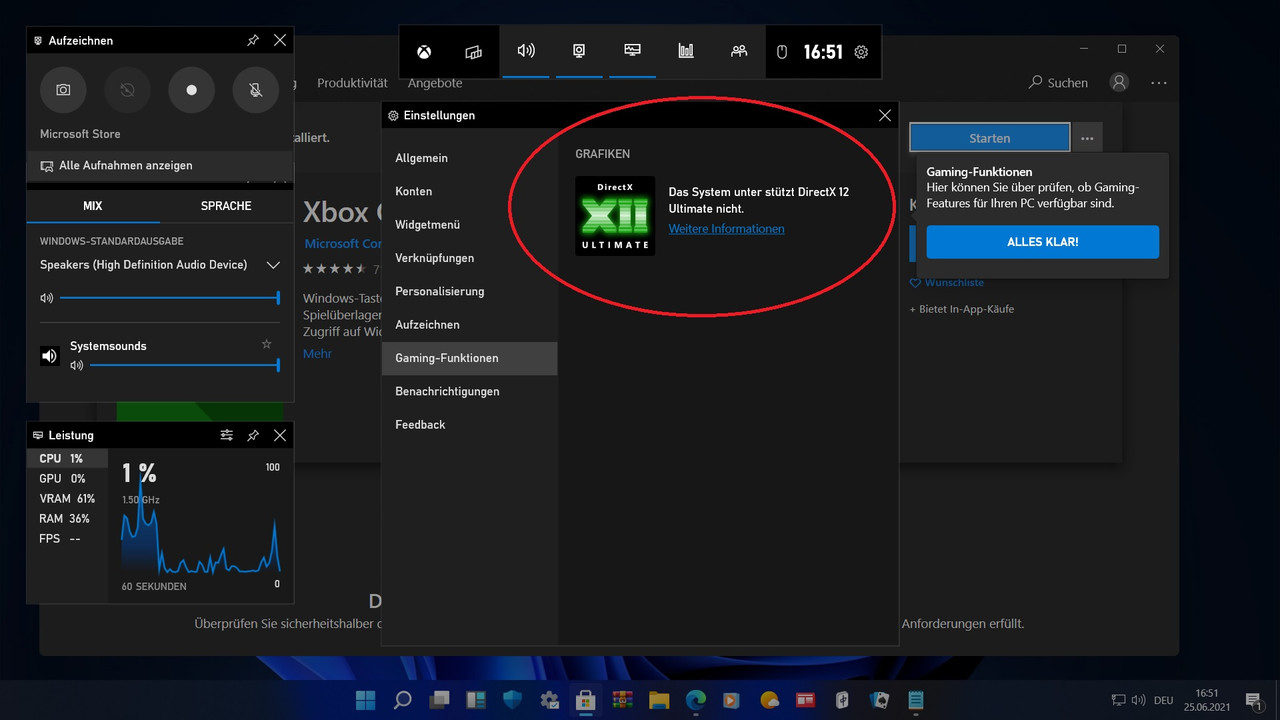Open the three-dots menu beside Starten
This screenshot has width=1280, height=720.
(1087, 138)
